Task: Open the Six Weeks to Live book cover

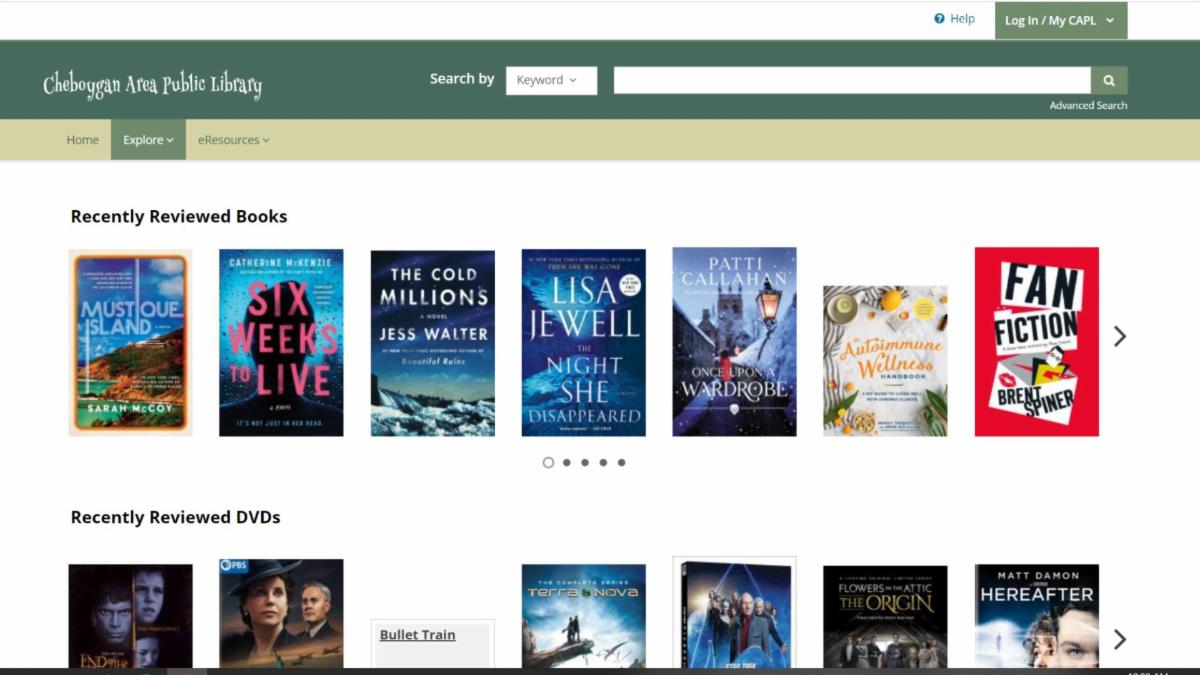Action: 281,342
